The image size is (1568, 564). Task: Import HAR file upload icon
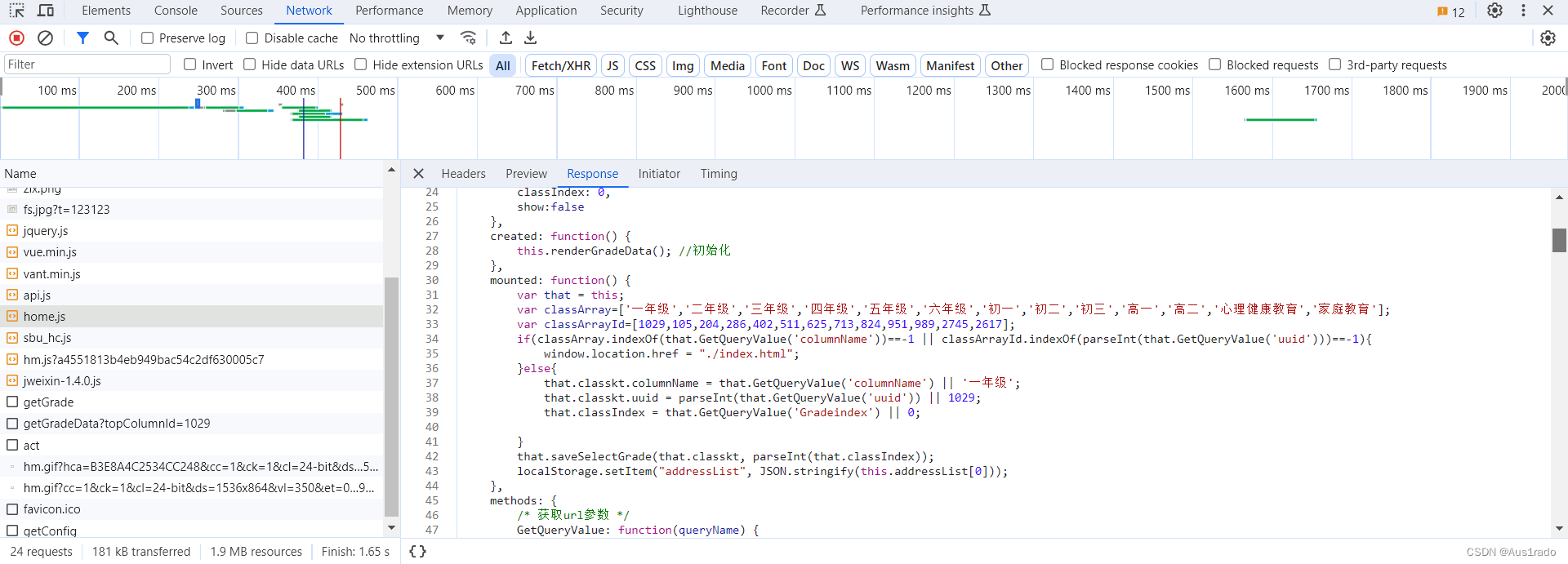pos(506,38)
